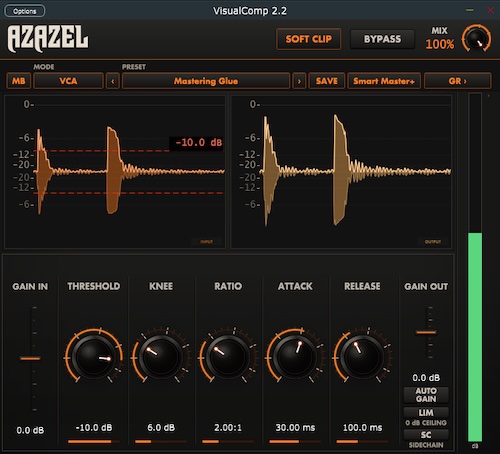Viewport: 500px width, 454px height.
Task: Click the OUTPUT label in the waveform display
Action: coord(433,242)
